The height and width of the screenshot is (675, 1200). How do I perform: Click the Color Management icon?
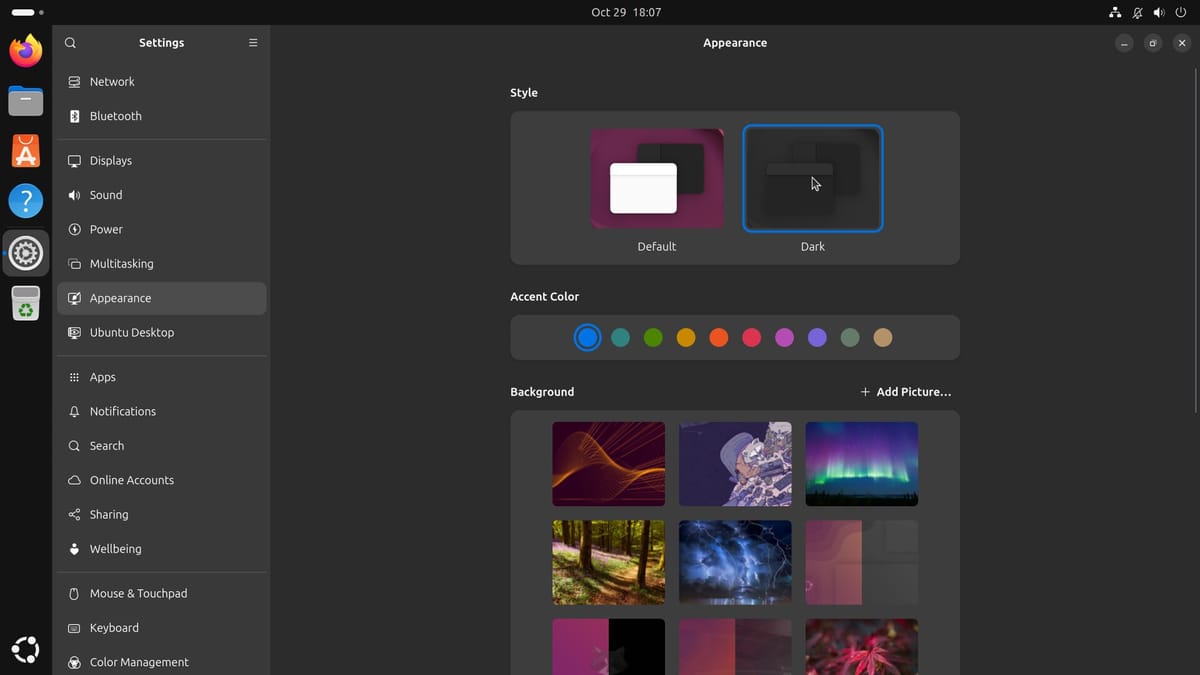[74, 662]
